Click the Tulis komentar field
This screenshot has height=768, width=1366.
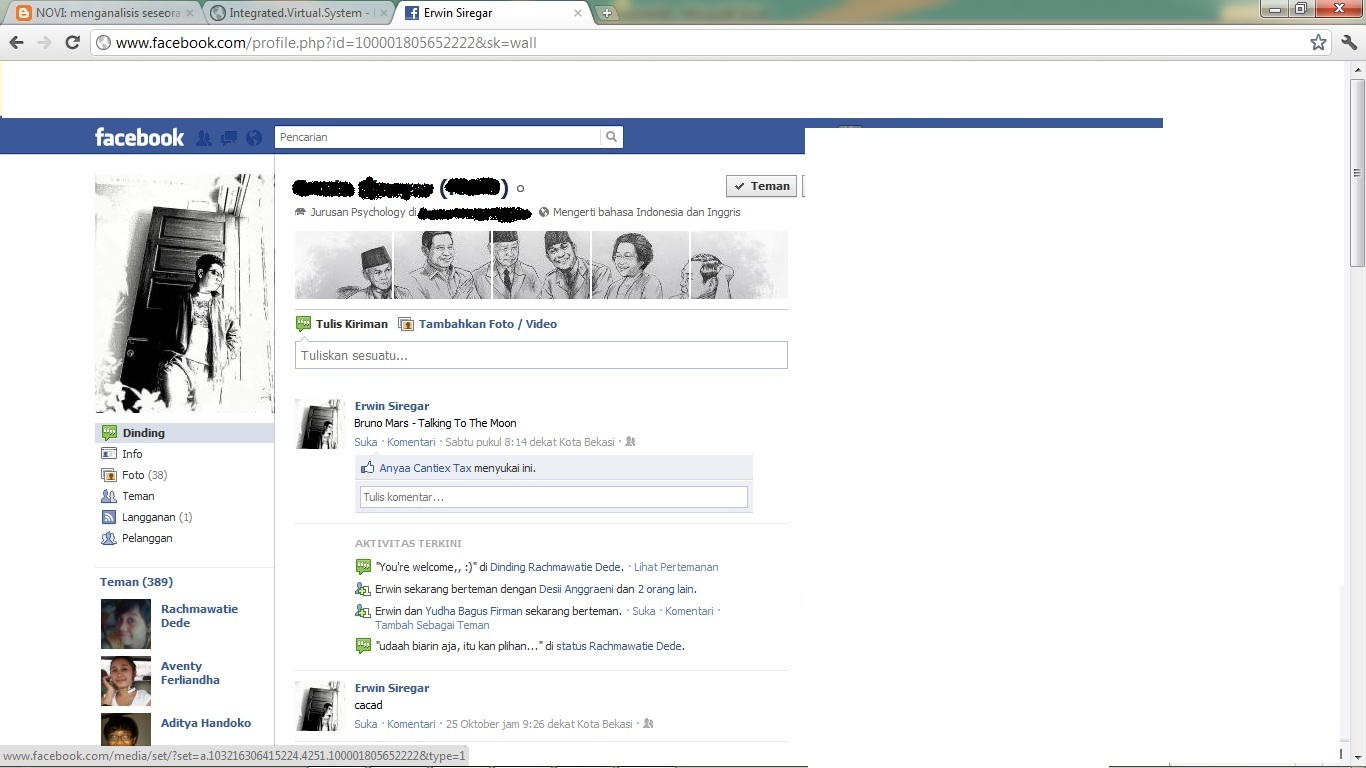tap(553, 497)
